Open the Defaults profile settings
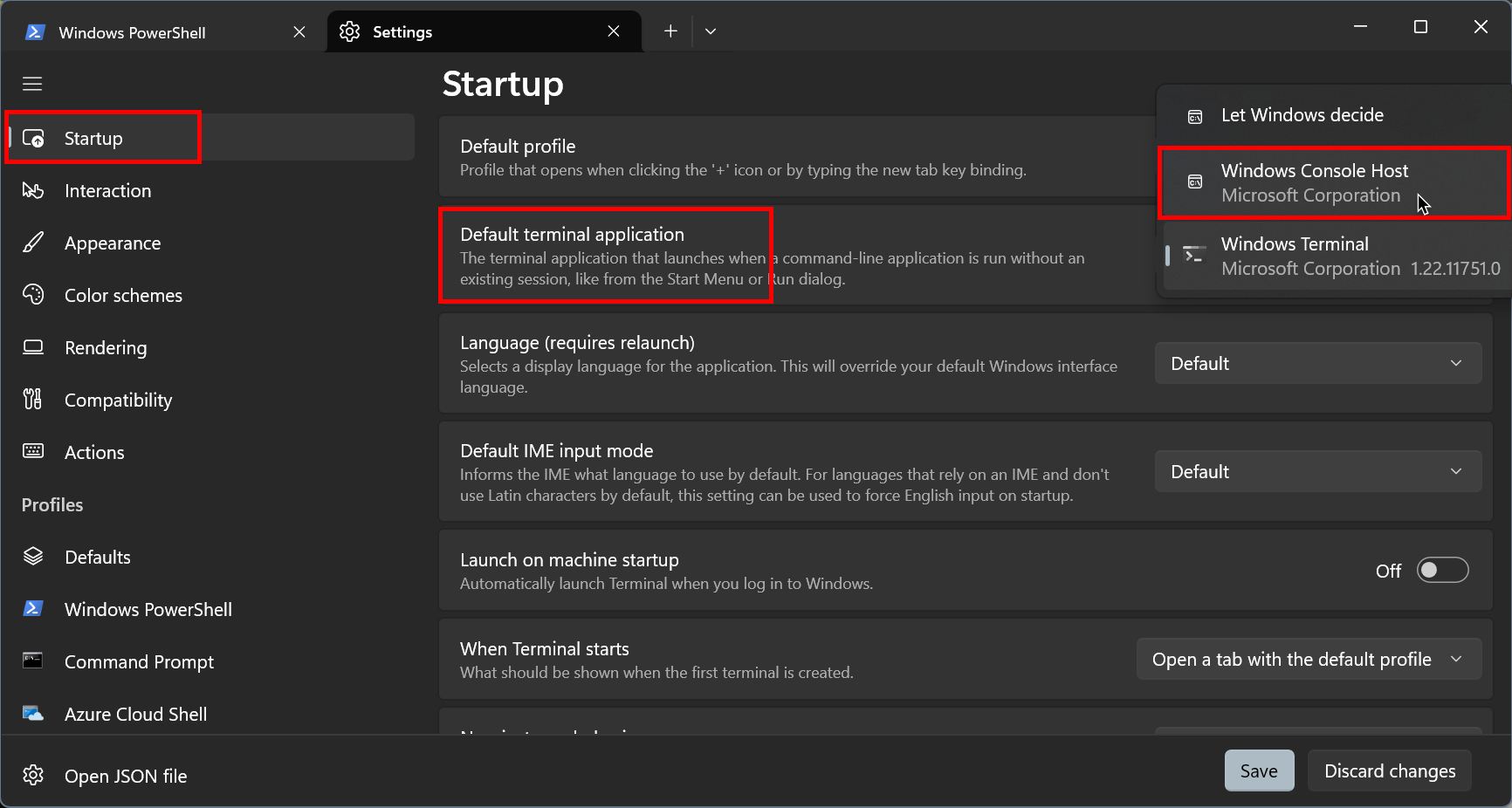Image resolution: width=1512 pixels, height=808 pixels. (x=210, y=557)
